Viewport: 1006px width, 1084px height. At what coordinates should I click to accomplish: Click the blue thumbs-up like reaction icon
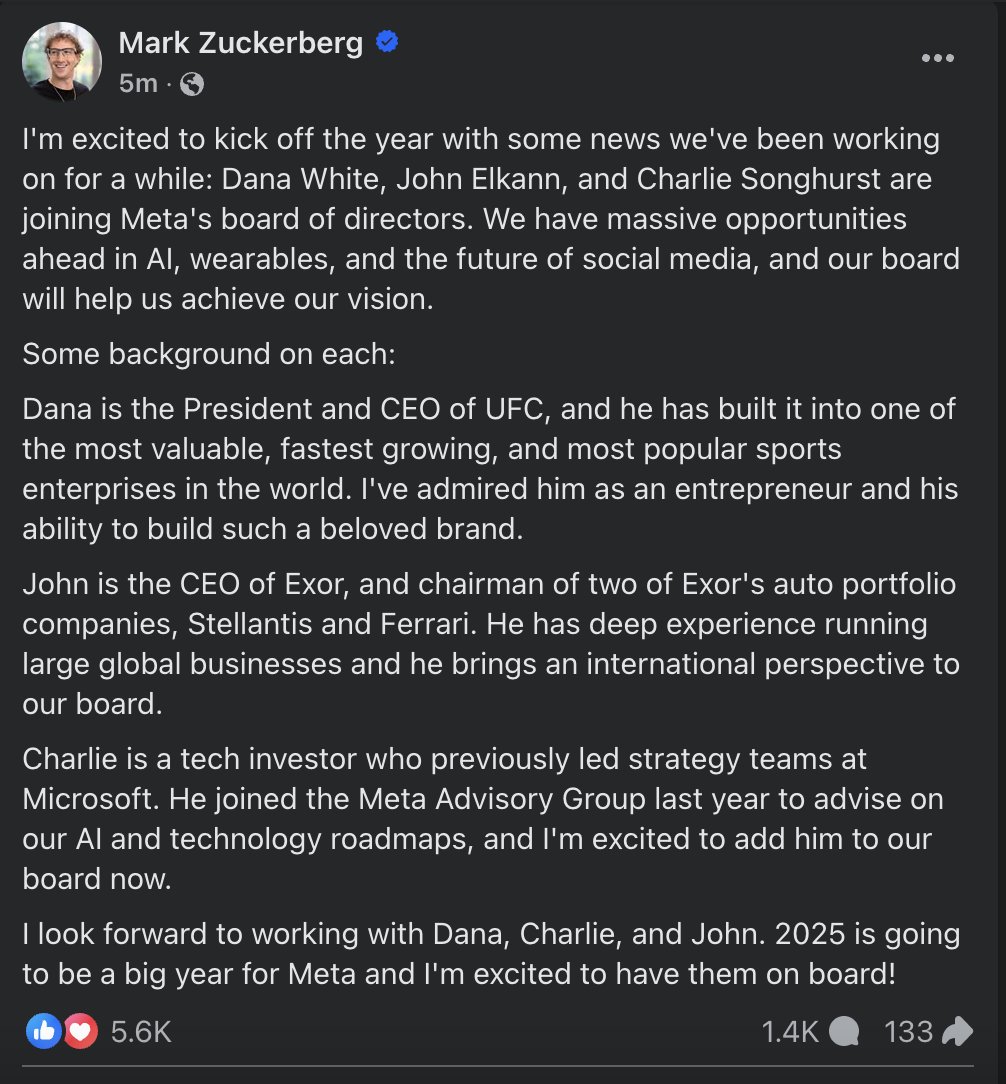coord(44,1031)
